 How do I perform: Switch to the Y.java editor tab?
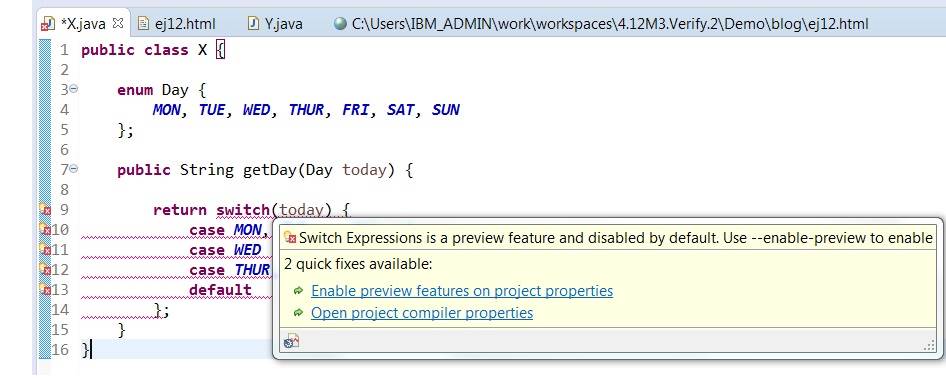pyautogui.click(x=275, y=24)
